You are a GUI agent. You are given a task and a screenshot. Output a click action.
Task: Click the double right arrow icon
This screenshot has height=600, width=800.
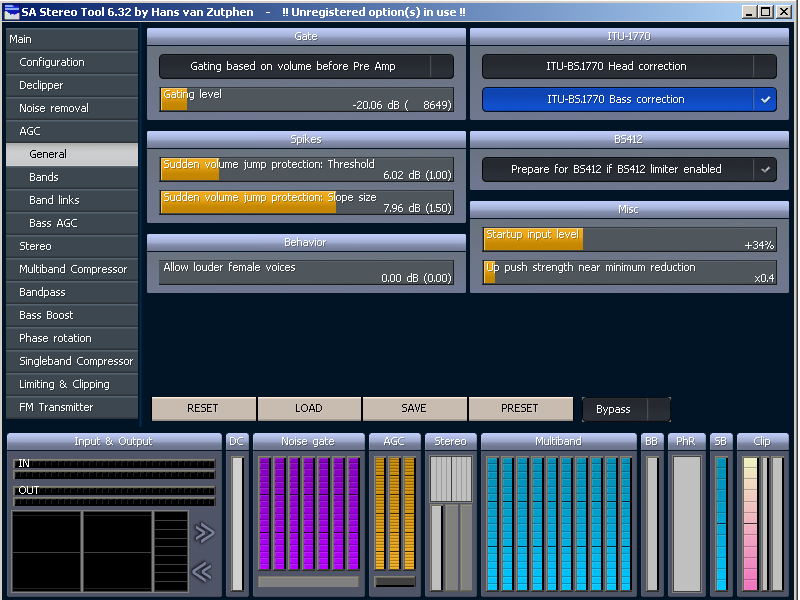click(205, 533)
